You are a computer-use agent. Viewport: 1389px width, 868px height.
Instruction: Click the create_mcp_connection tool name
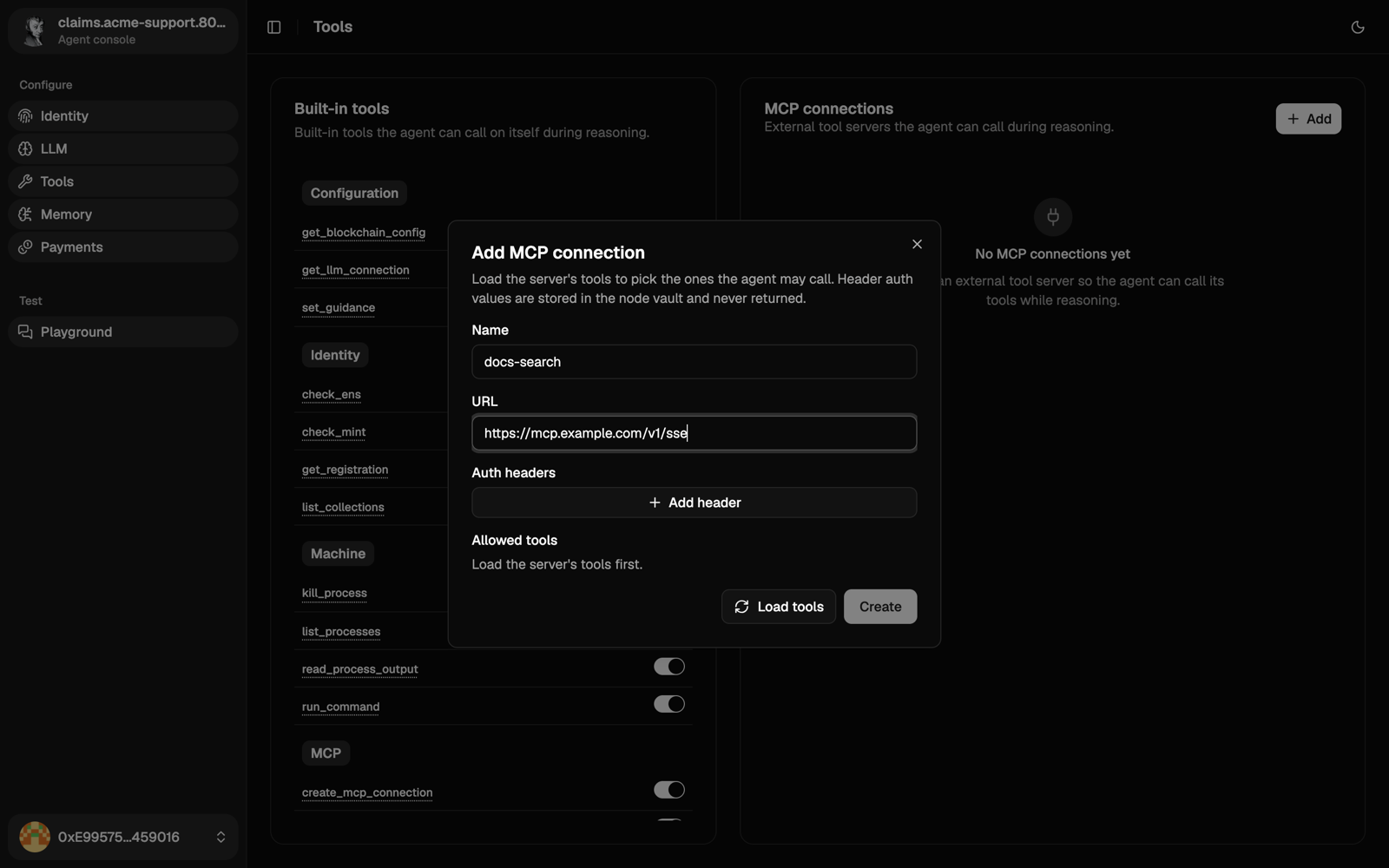pyautogui.click(x=367, y=792)
